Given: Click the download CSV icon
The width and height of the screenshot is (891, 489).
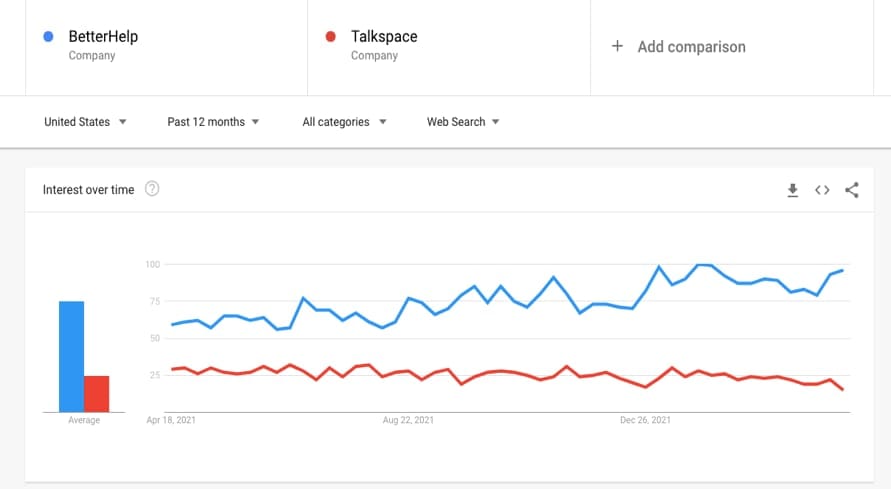Looking at the screenshot, I should (x=792, y=190).
